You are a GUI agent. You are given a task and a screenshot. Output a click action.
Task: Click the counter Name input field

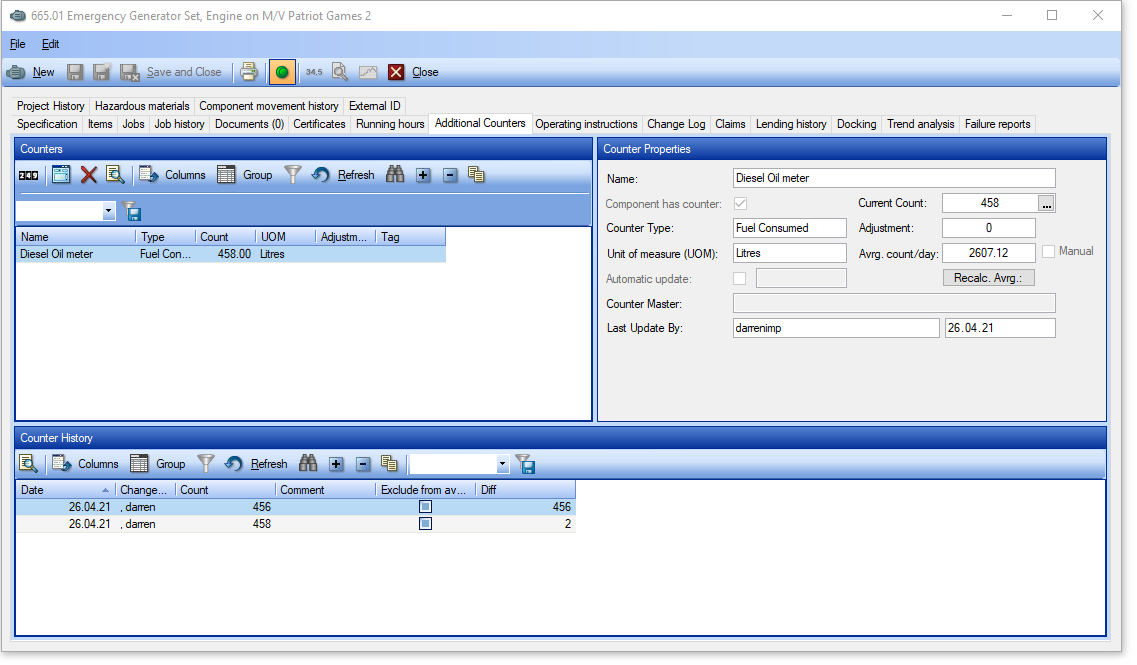(893, 178)
